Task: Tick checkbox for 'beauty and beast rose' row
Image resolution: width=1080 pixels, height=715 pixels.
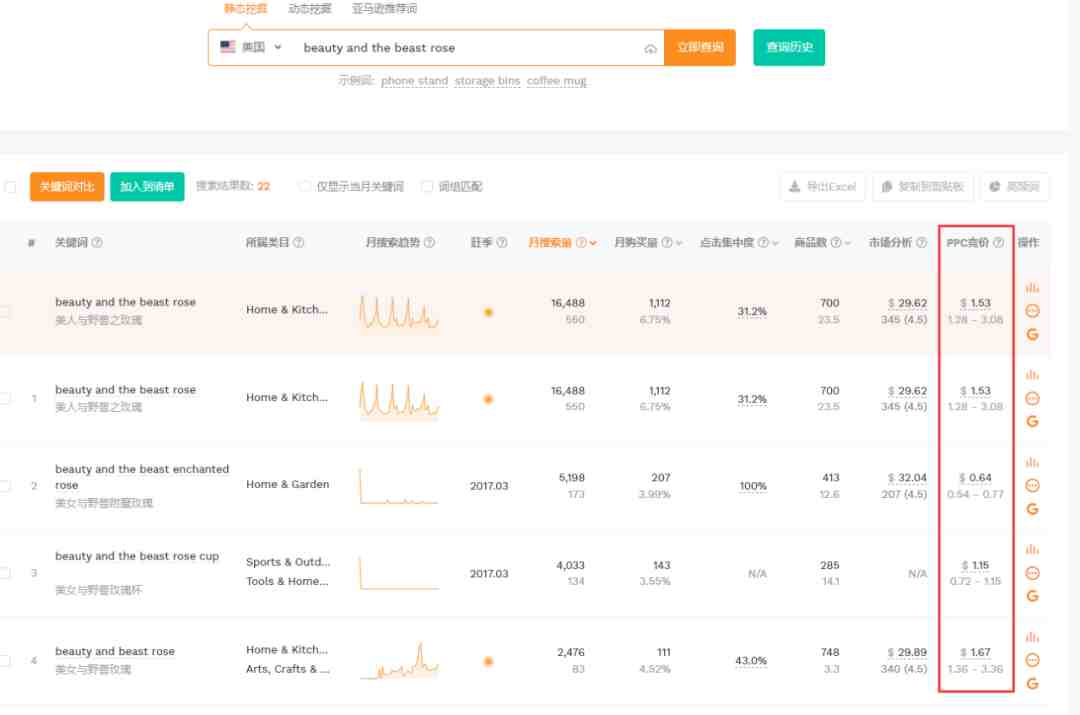Action: (5, 661)
